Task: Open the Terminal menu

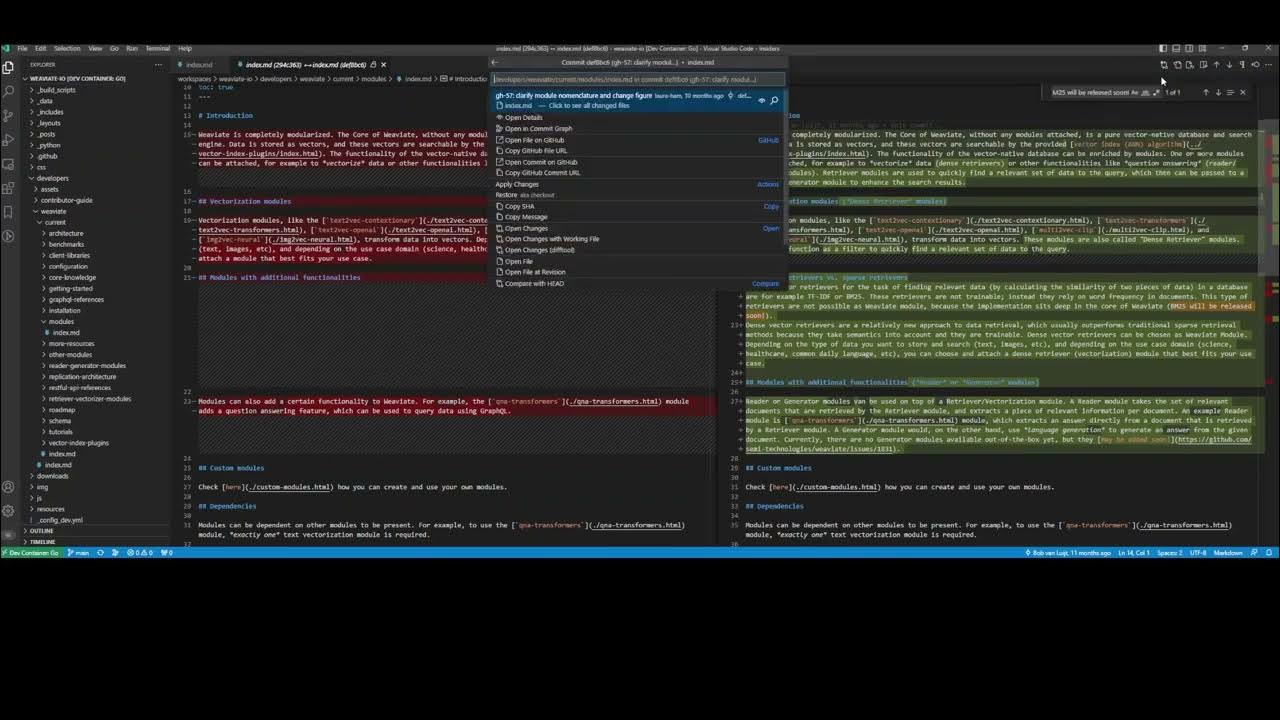Action: click(x=158, y=48)
